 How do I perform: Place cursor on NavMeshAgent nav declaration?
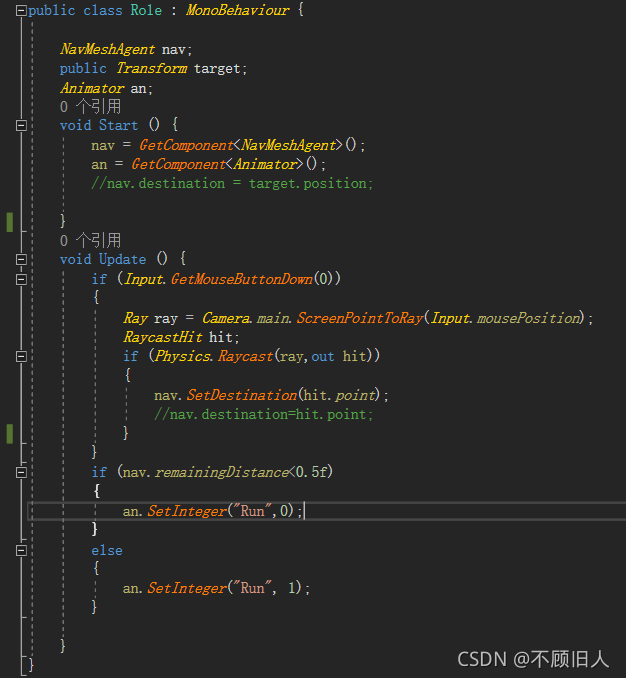pos(126,49)
